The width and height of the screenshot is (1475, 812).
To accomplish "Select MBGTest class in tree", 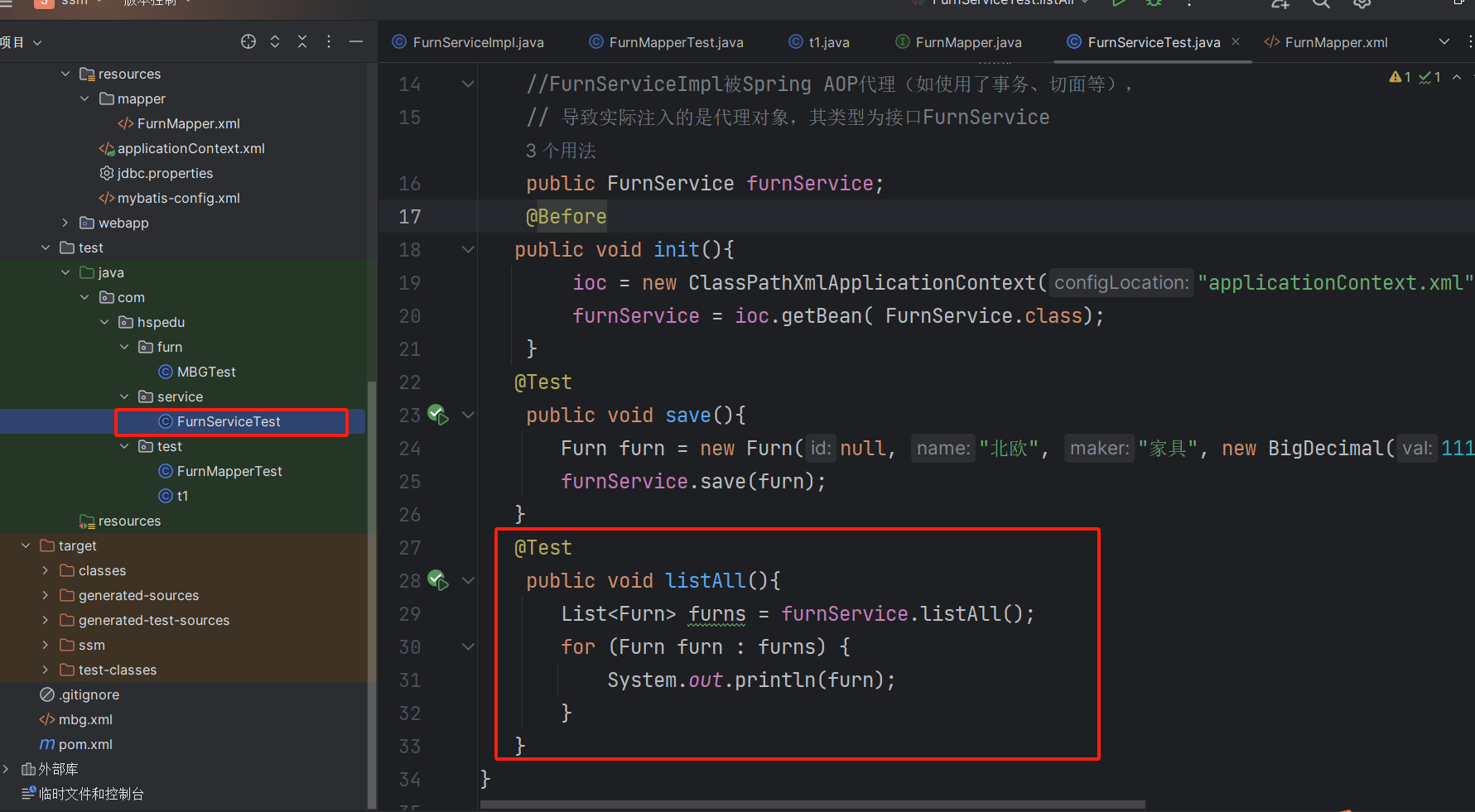I will [x=197, y=372].
